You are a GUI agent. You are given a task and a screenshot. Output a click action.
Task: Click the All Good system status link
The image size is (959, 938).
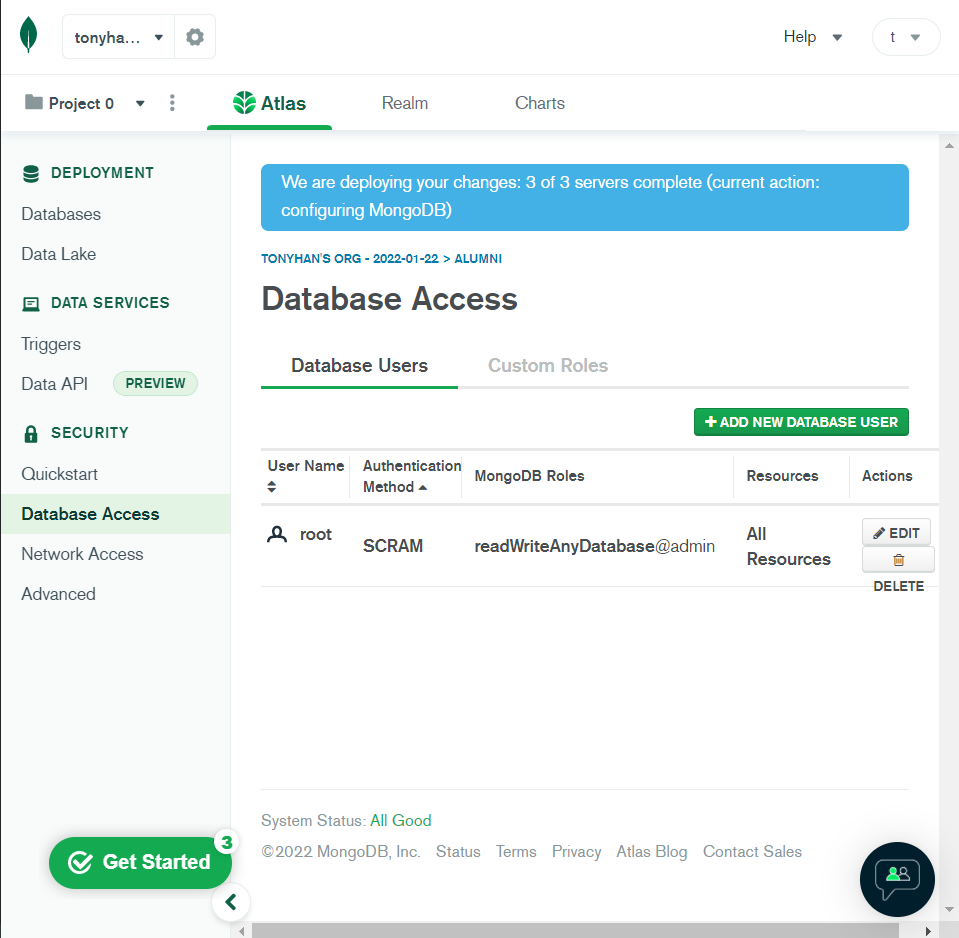(401, 820)
